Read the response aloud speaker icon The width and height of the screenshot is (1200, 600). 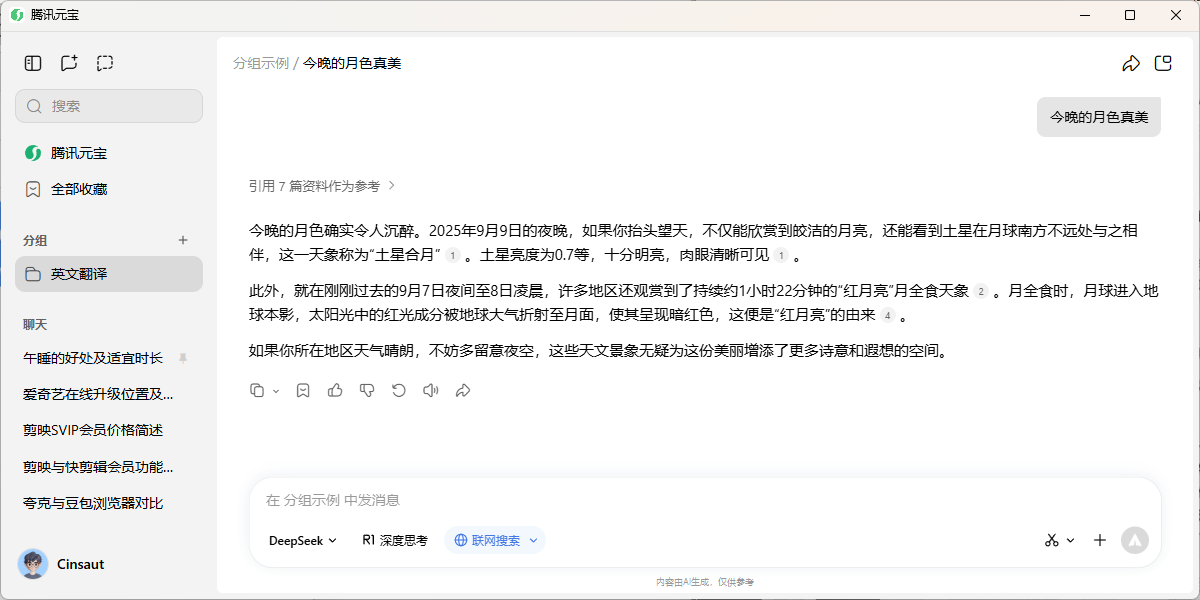[x=431, y=390]
